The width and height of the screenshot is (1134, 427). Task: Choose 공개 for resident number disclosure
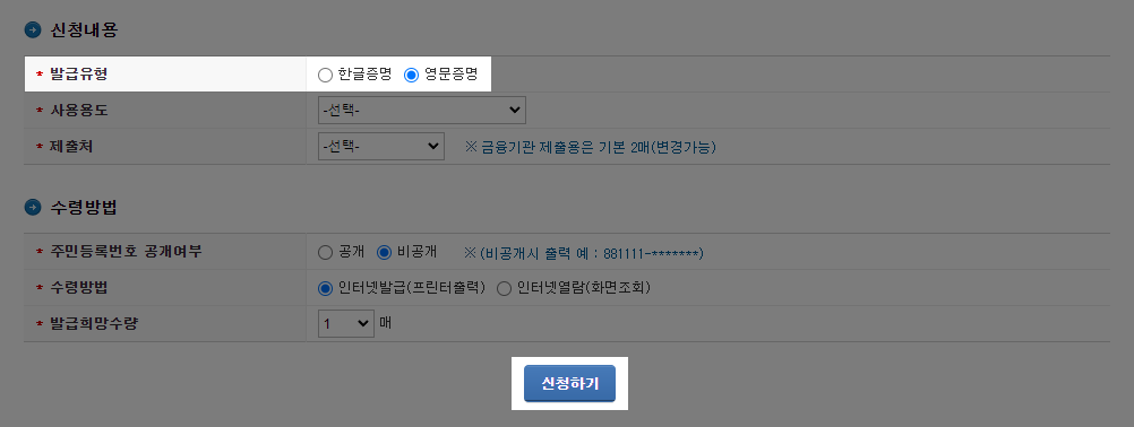pos(325,253)
